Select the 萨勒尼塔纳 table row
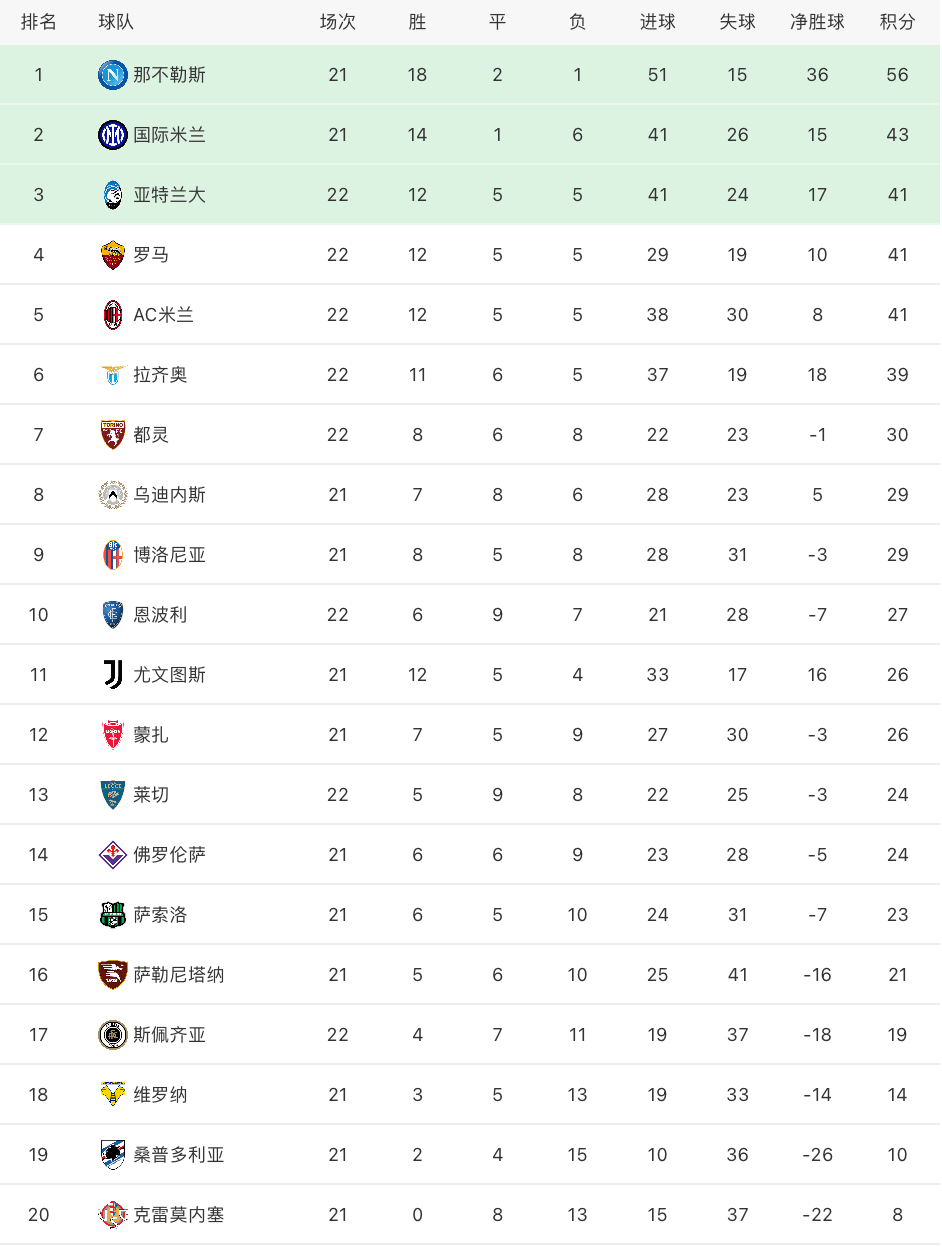Image resolution: width=942 pixels, height=1246 pixels. point(471,974)
